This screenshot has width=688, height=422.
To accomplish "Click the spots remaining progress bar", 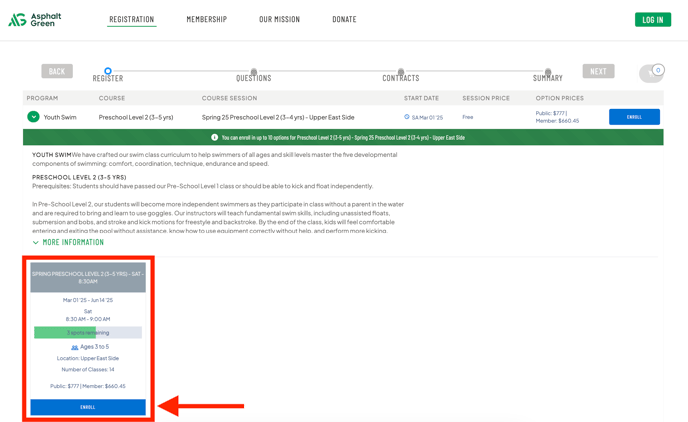I will pos(88,333).
